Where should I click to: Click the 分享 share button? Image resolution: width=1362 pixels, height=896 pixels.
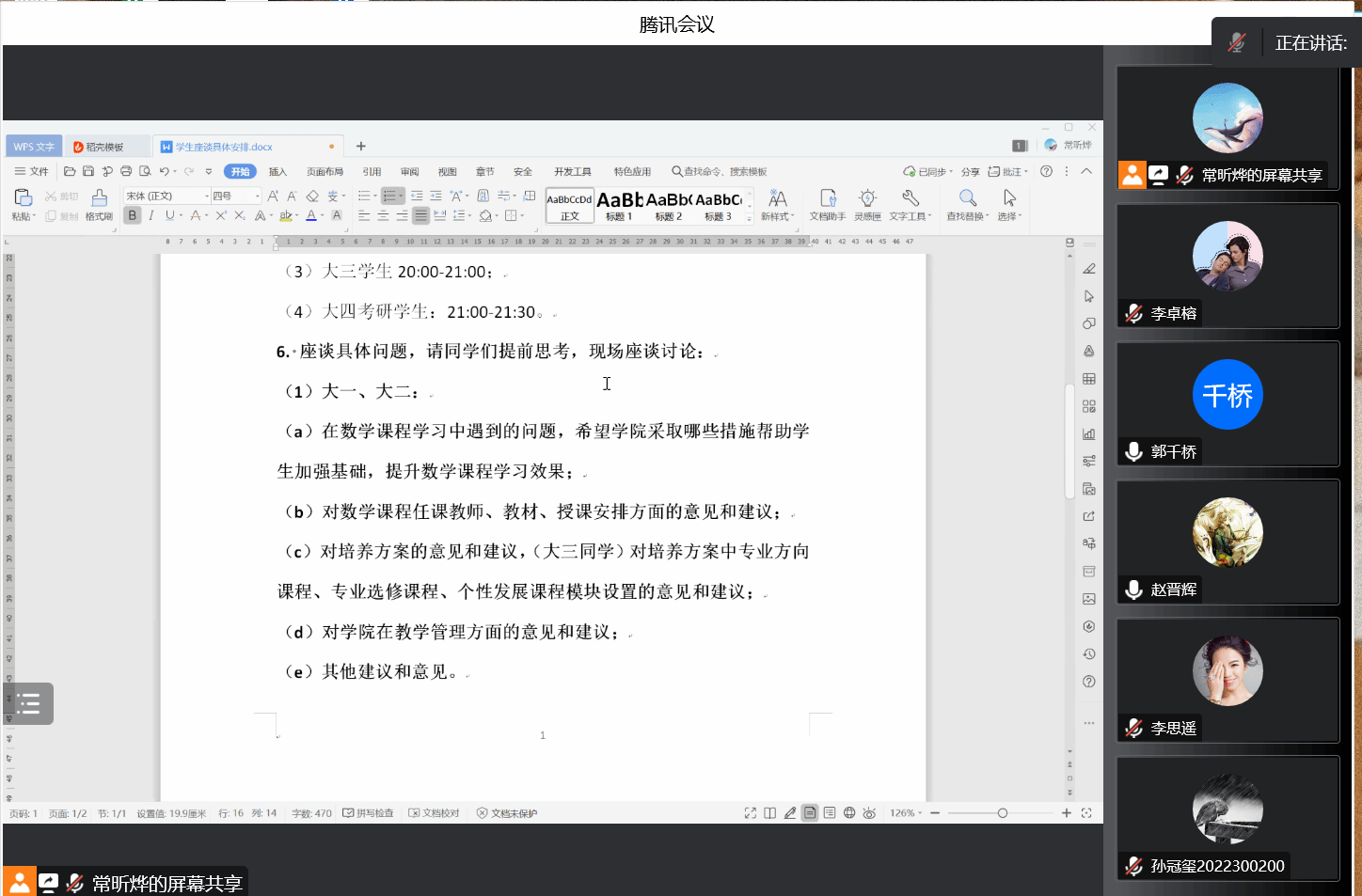coord(970,172)
